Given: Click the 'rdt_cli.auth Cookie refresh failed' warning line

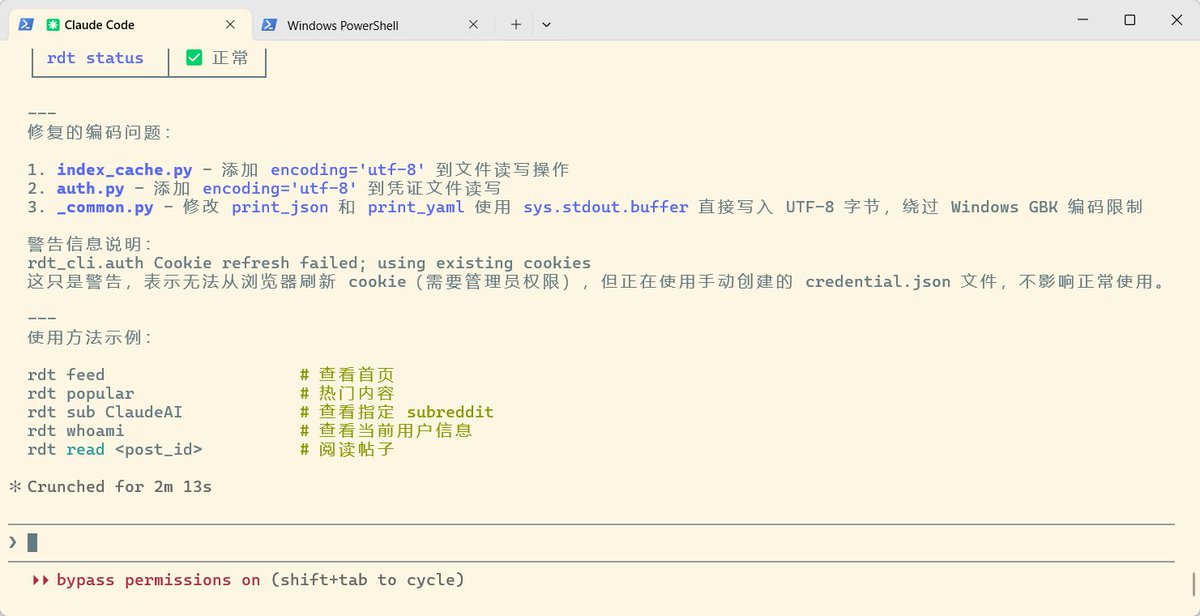Looking at the screenshot, I should tap(309, 263).
